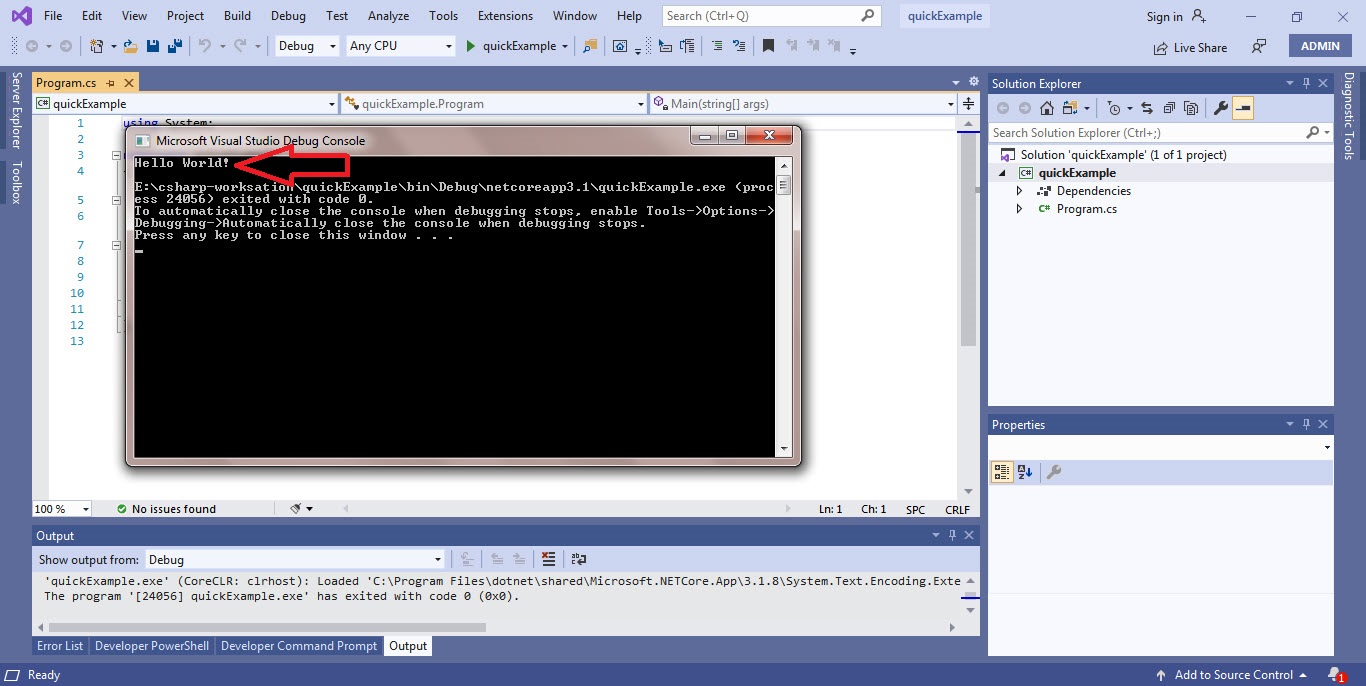The height and width of the screenshot is (686, 1366).
Task: Toggle Preview Selected Items button in Solution Explorer
Action: (x=1243, y=108)
